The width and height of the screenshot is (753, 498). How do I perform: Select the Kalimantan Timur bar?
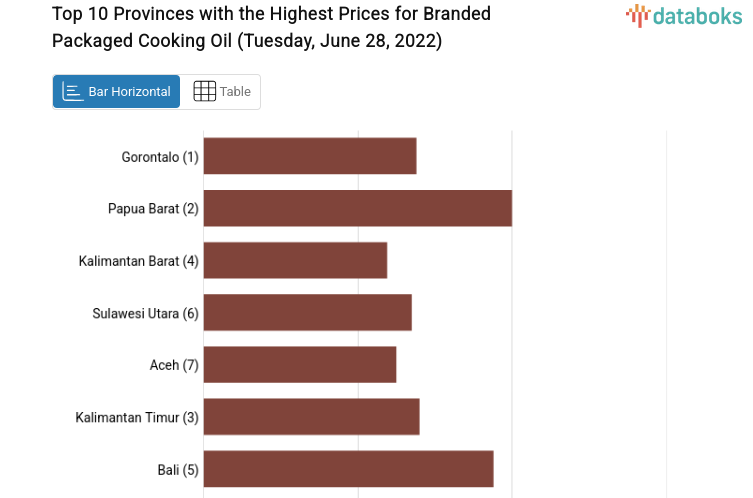311,416
